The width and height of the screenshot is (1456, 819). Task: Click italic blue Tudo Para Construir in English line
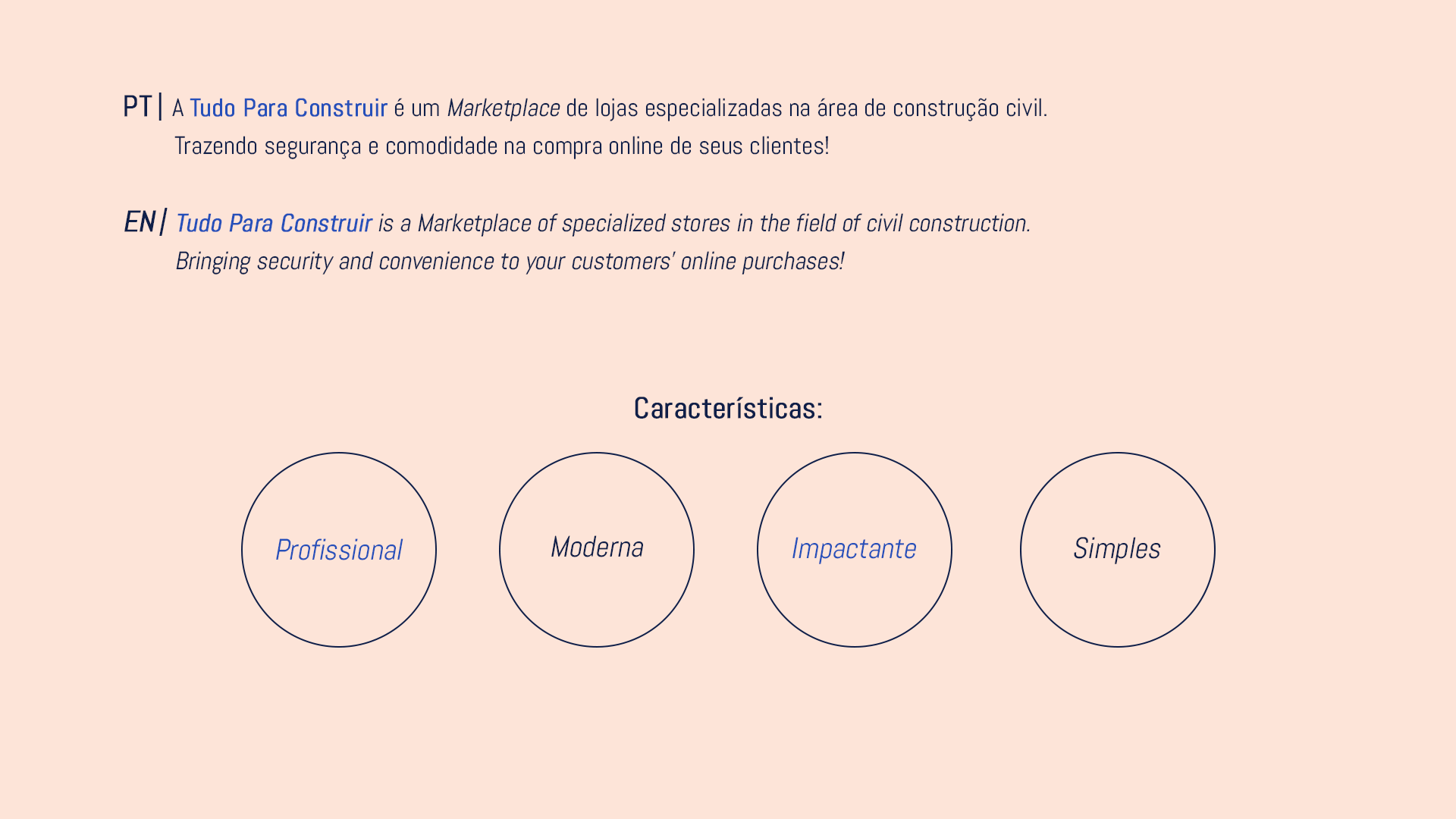274,224
